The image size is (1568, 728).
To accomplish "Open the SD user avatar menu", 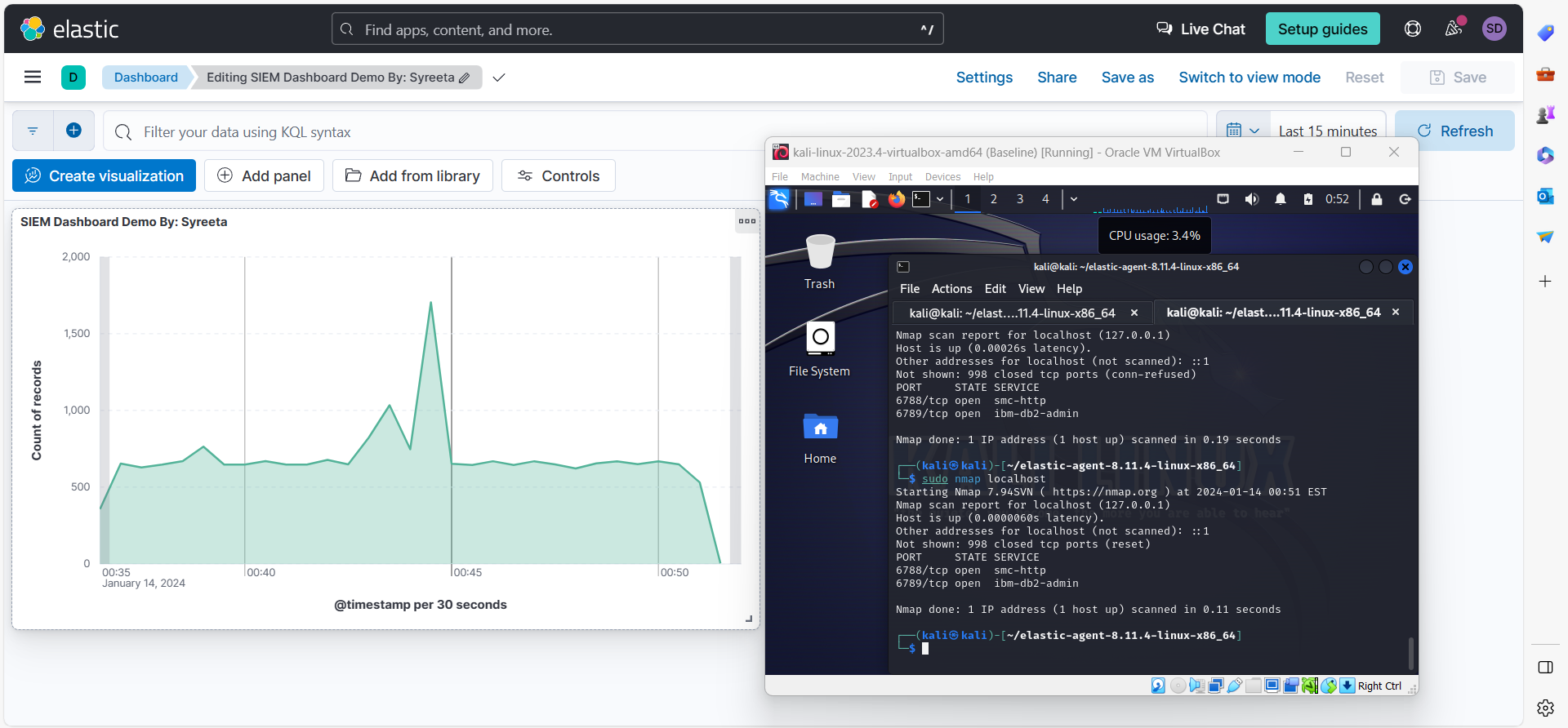I will point(1494,29).
